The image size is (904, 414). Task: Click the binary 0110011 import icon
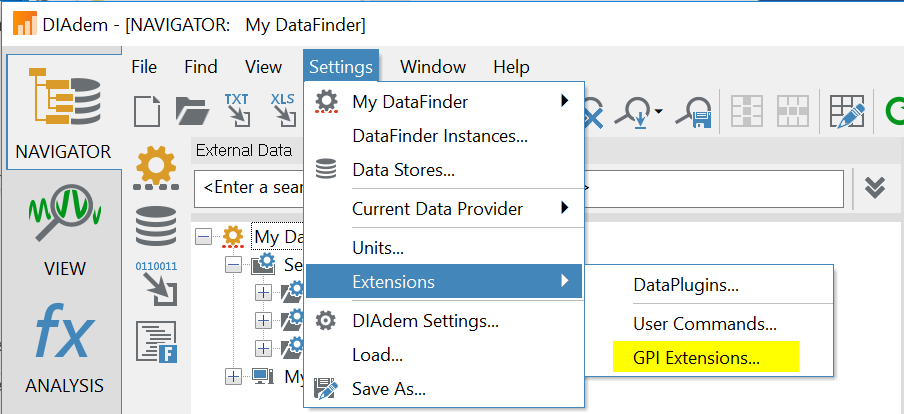tap(156, 283)
